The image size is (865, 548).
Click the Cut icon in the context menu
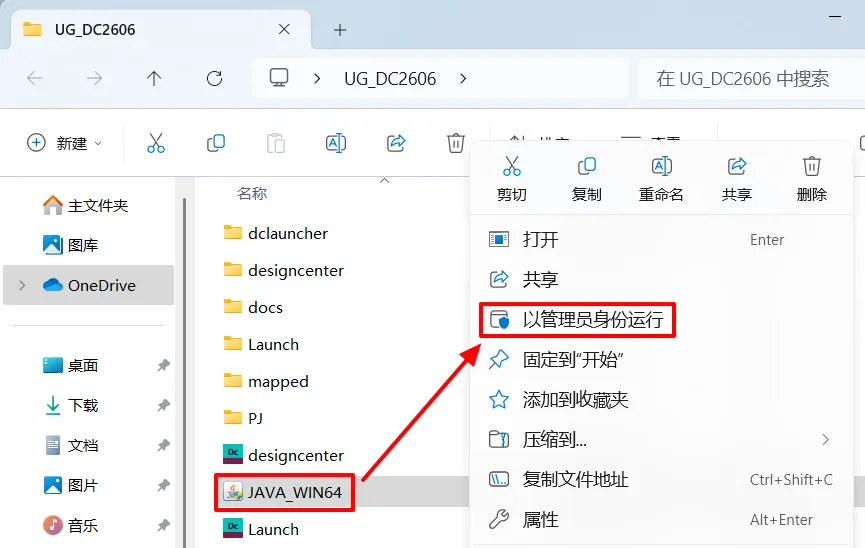511,166
